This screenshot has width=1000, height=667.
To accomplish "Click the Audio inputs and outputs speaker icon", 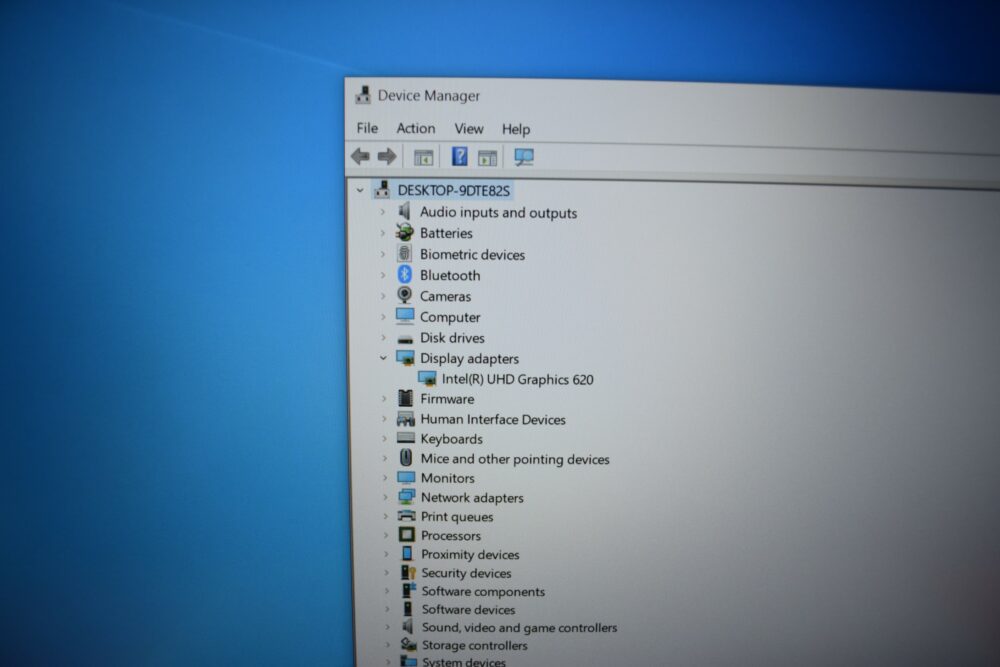I will coord(404,211).
